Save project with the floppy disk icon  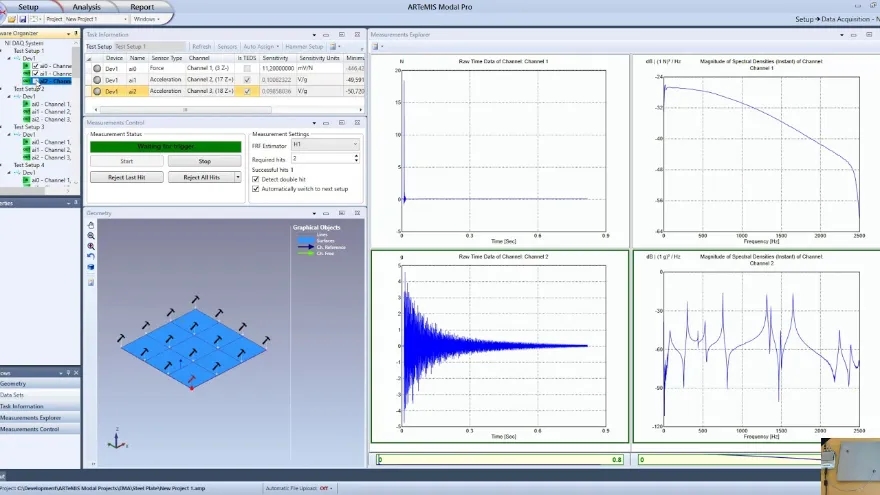click(x=23, y=19)
